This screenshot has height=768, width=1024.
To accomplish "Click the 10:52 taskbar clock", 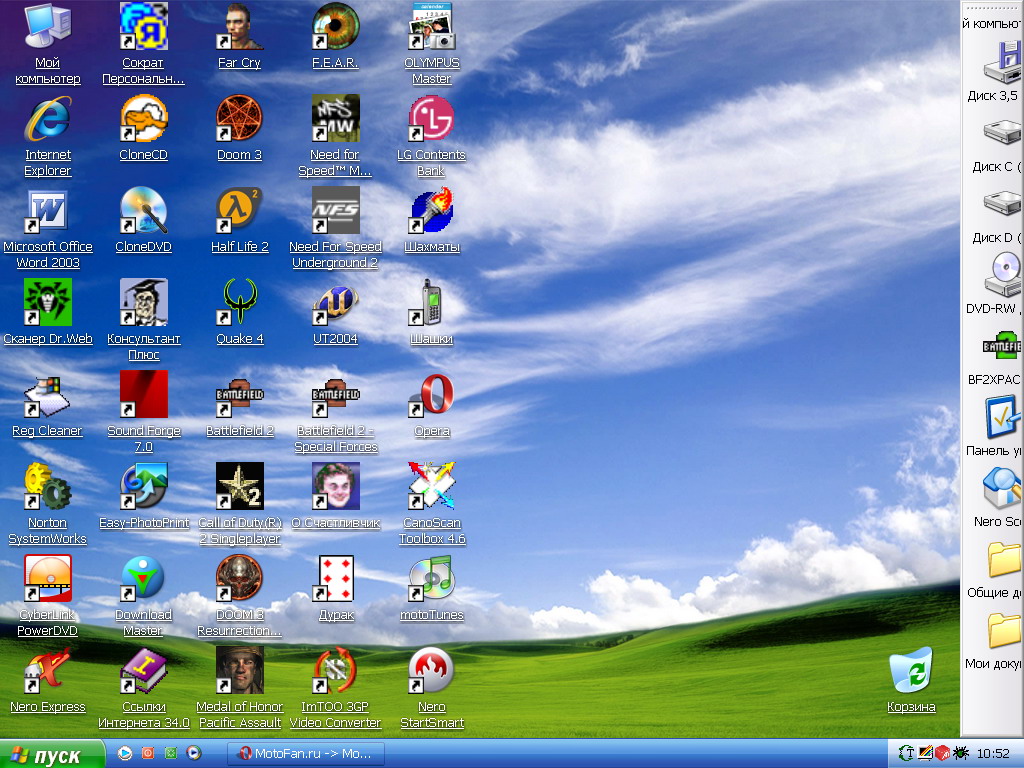I will click(993, 754).
